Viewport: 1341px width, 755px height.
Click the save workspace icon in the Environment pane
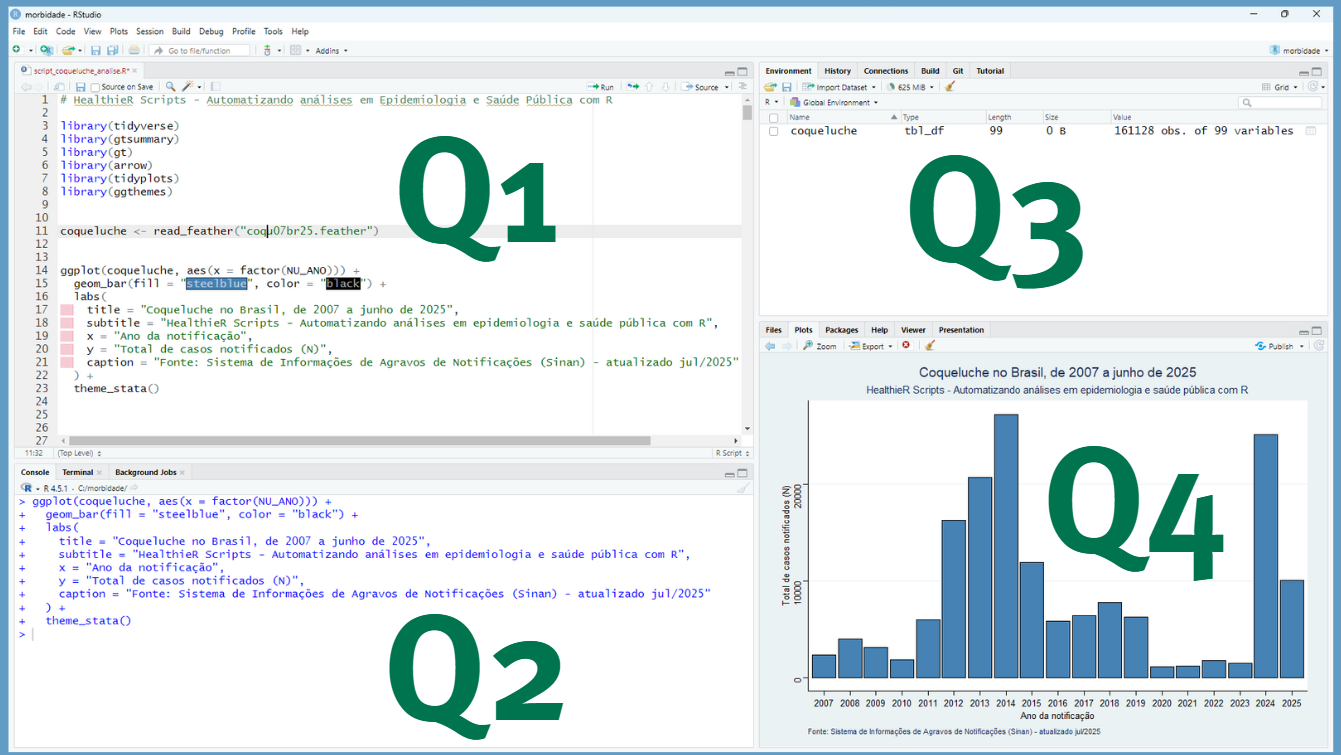pyautogui.click(x=786, y=87)
